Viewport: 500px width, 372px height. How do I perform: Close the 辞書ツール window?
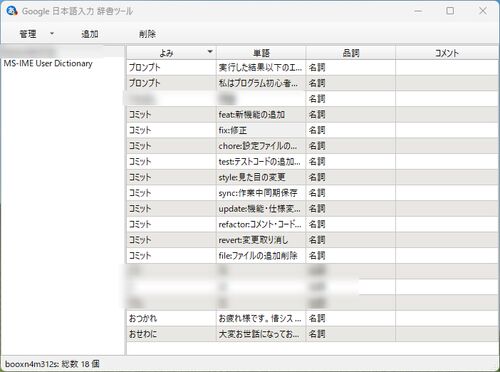pyautogui.click(x=483, y=11)
